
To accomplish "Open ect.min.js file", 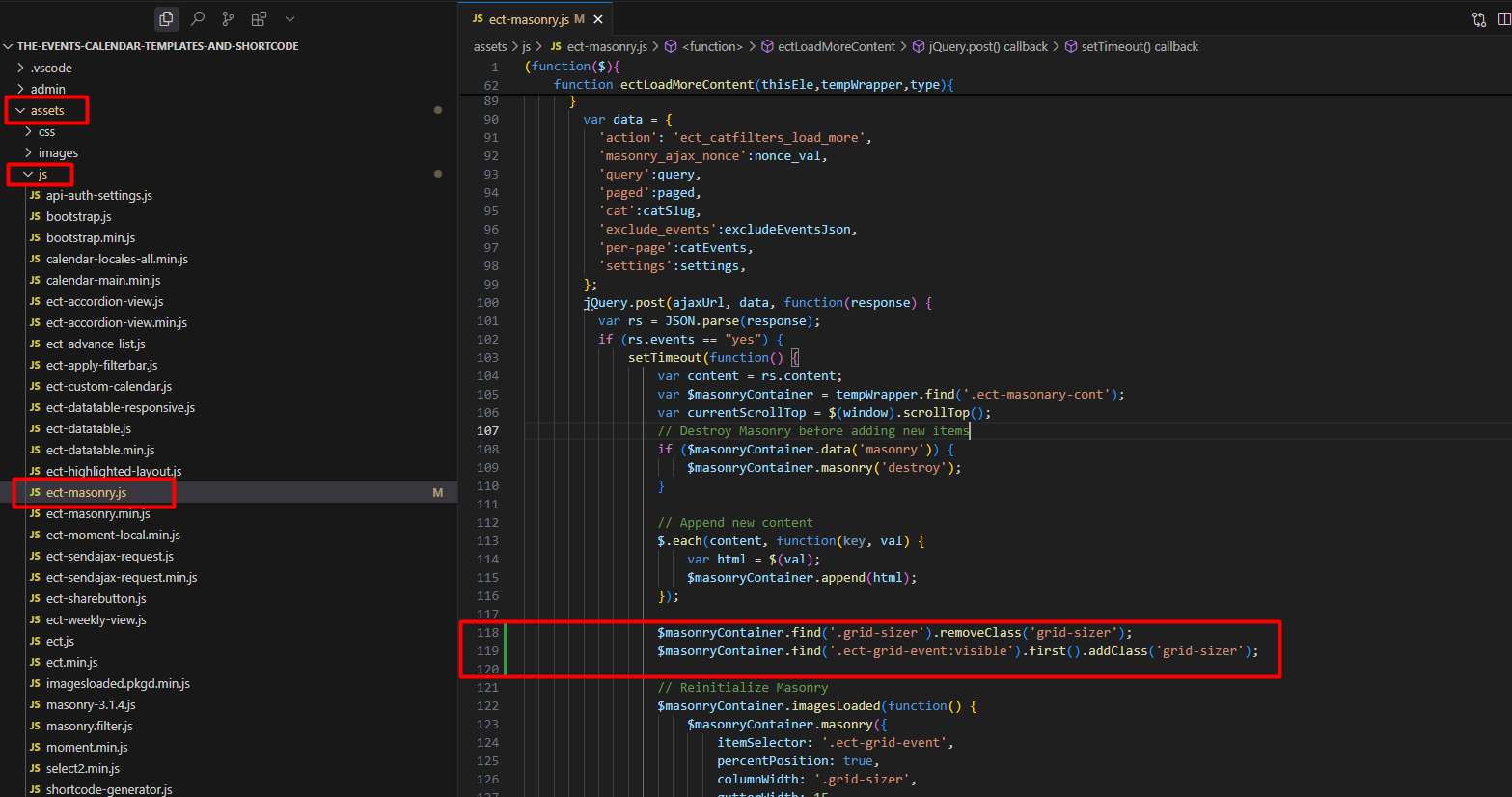I will (x=71, y=662).
